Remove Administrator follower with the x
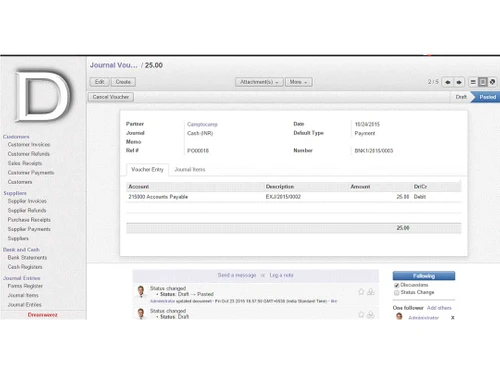The width and height of the screenshot is (500, 375). click(452, 318)
